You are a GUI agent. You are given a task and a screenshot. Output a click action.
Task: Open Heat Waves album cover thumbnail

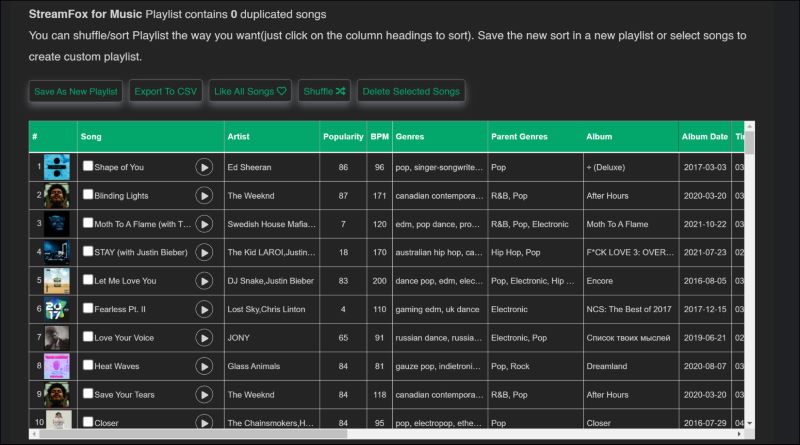(57, 366)
